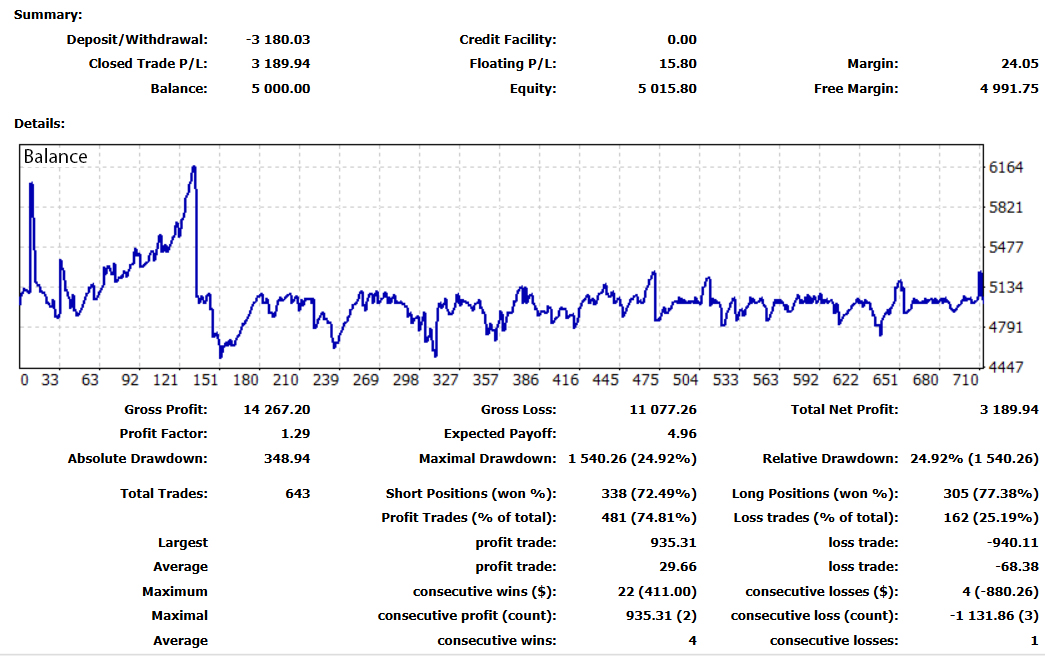Select the Free Margin value 4 991.75

1008,89
